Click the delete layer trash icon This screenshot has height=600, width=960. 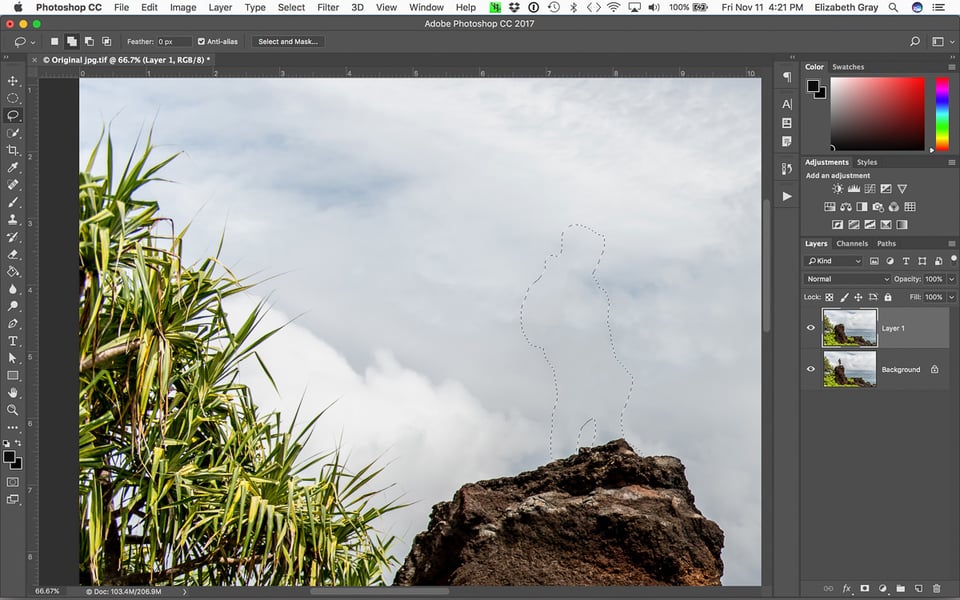tap(937, 588)
